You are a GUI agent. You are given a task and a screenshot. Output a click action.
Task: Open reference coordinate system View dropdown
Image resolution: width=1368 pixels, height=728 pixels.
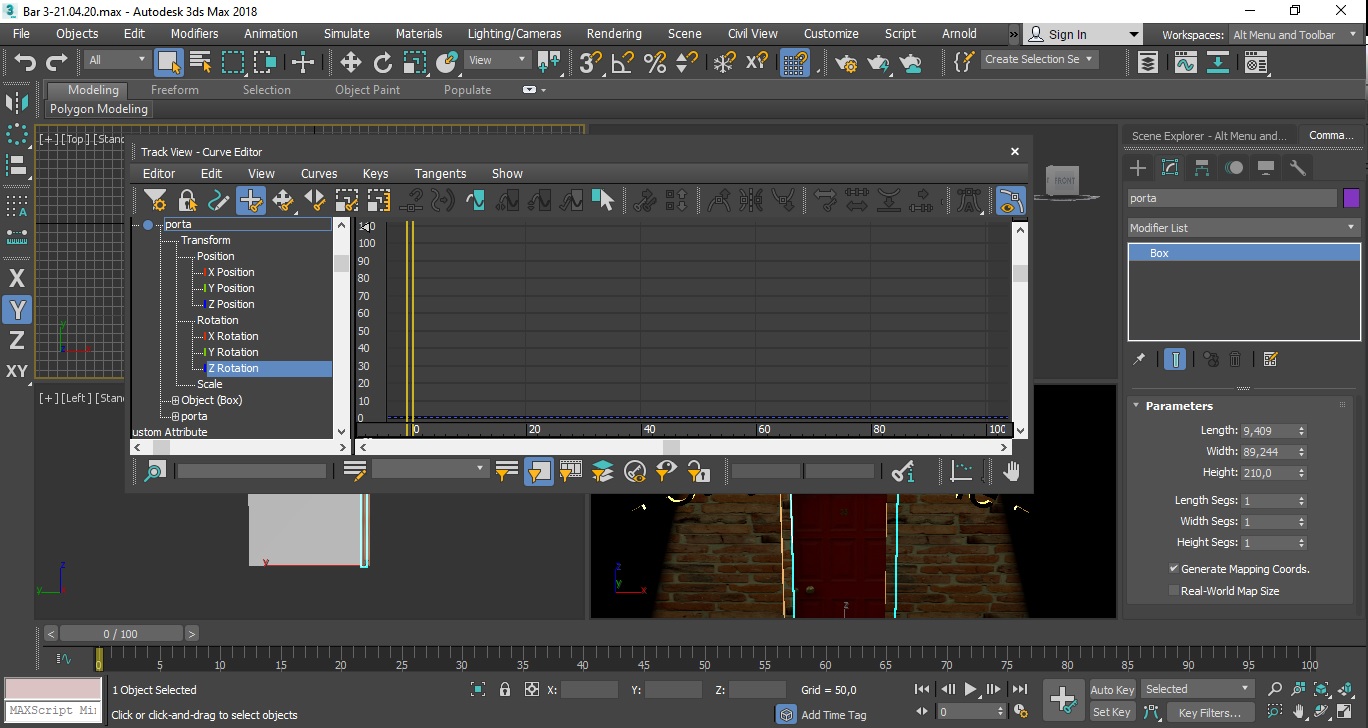click(x=497, y=60)
